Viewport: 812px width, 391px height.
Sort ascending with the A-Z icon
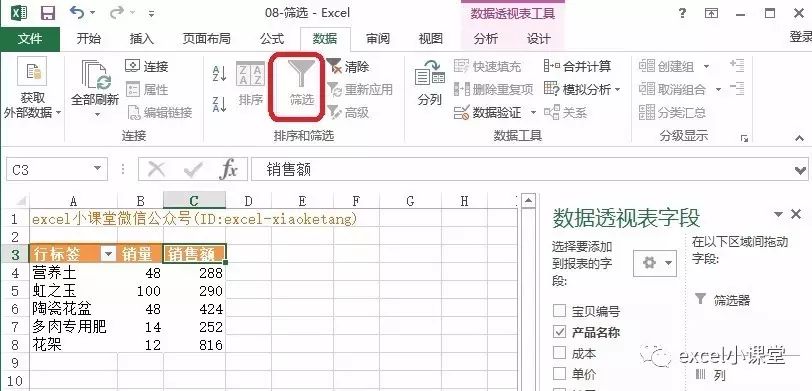[x=220, y=73]
